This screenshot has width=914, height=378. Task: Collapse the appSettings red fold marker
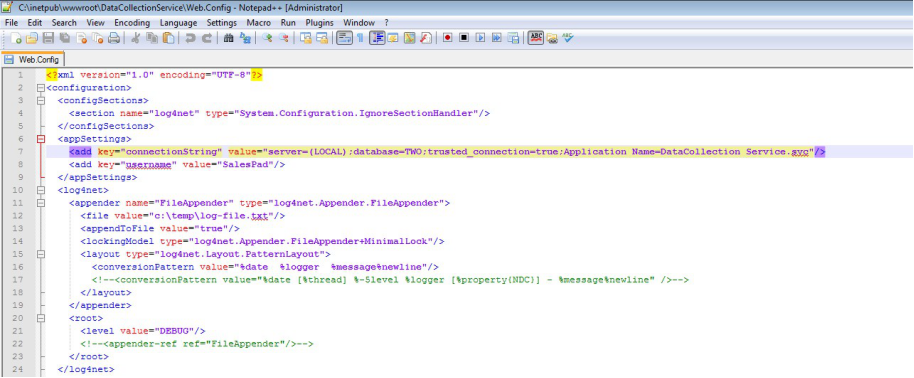[x=40, y=139]
